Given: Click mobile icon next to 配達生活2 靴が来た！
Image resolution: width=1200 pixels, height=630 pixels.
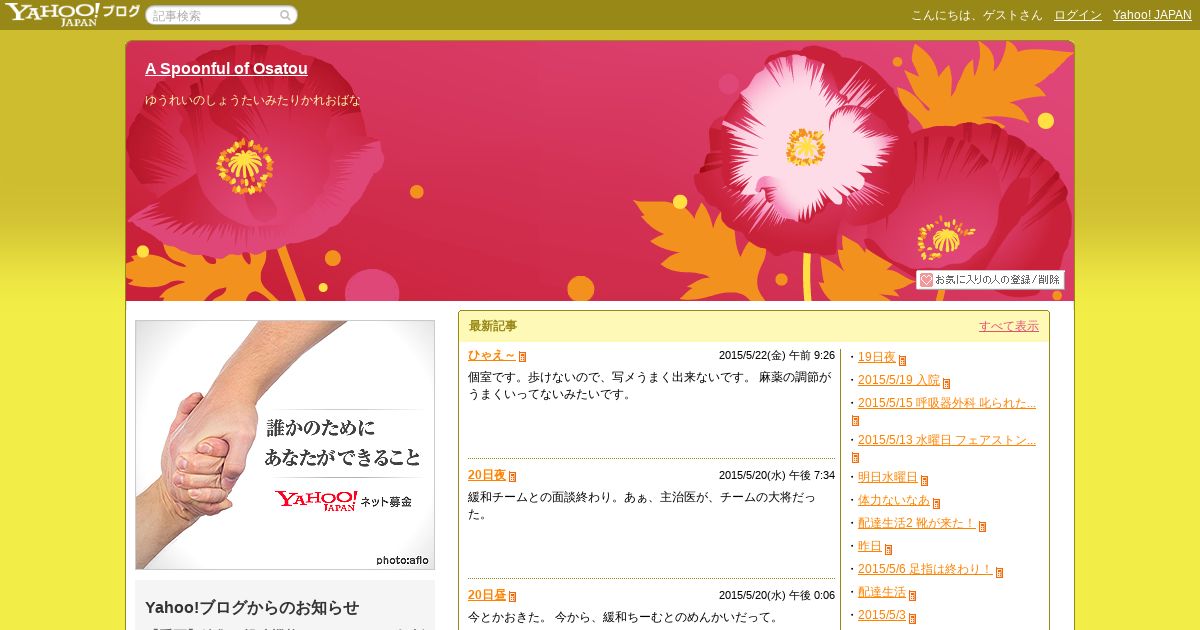Looking at the screenshot, I should click(983, 526).
